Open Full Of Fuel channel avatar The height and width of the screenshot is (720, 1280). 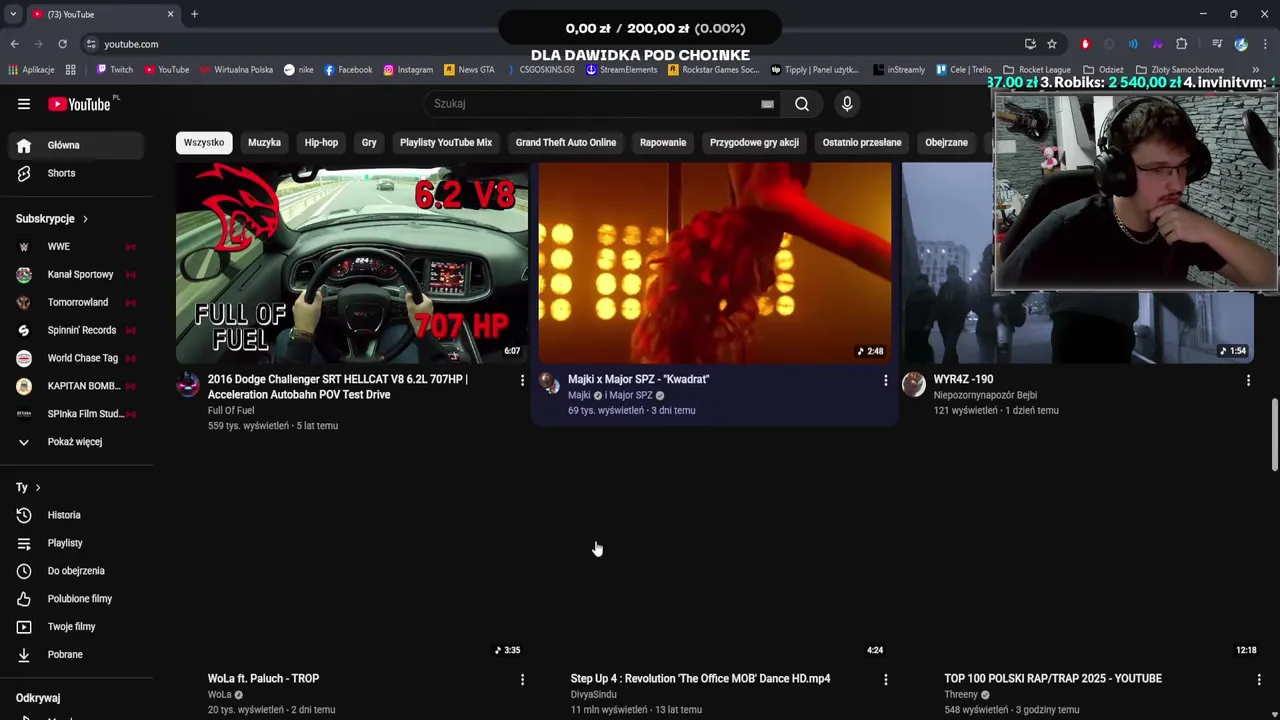[x=188, y=385]
